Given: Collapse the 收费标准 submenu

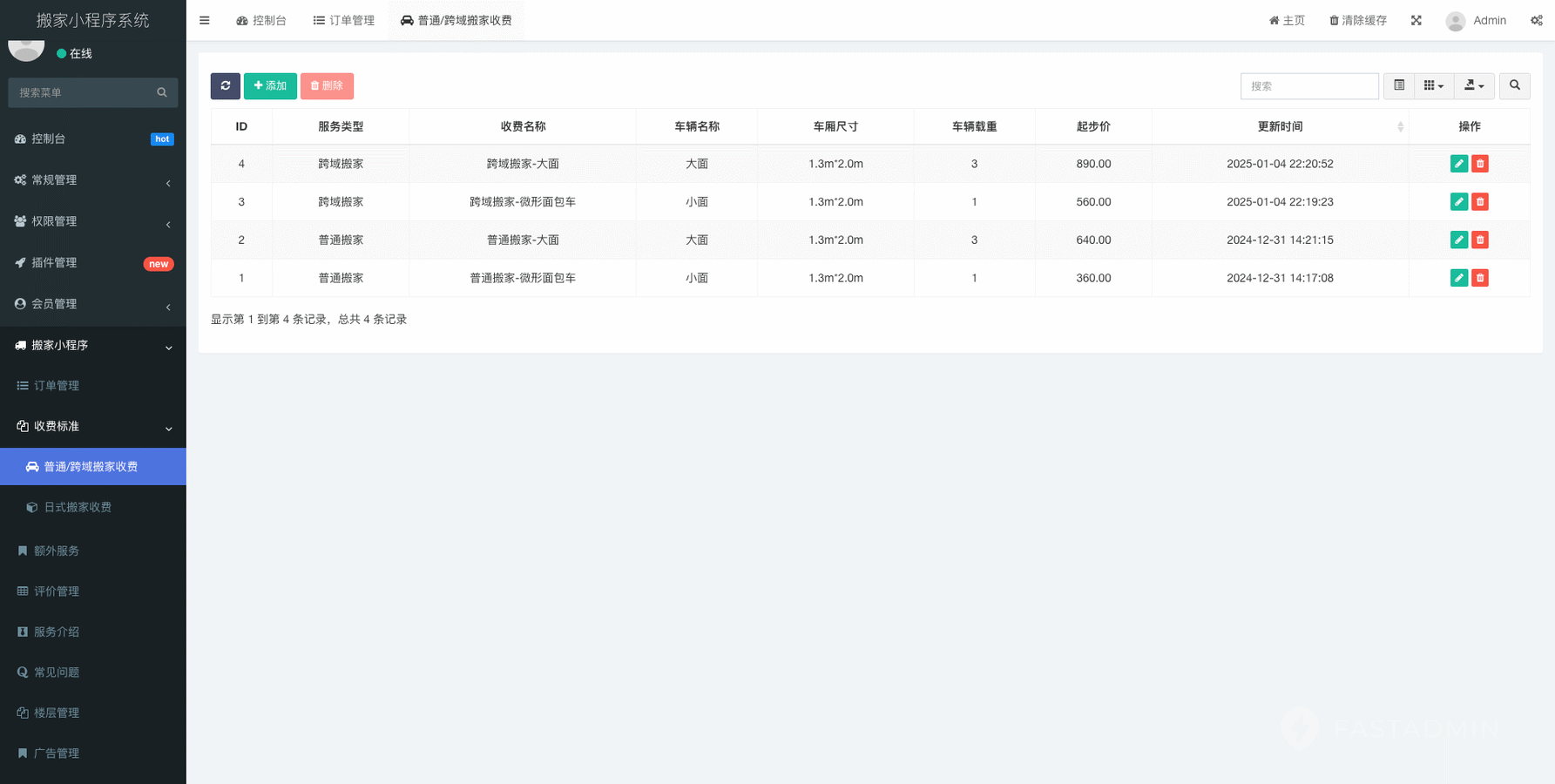Looking at the screenshot, I should (x=92, y=426).
